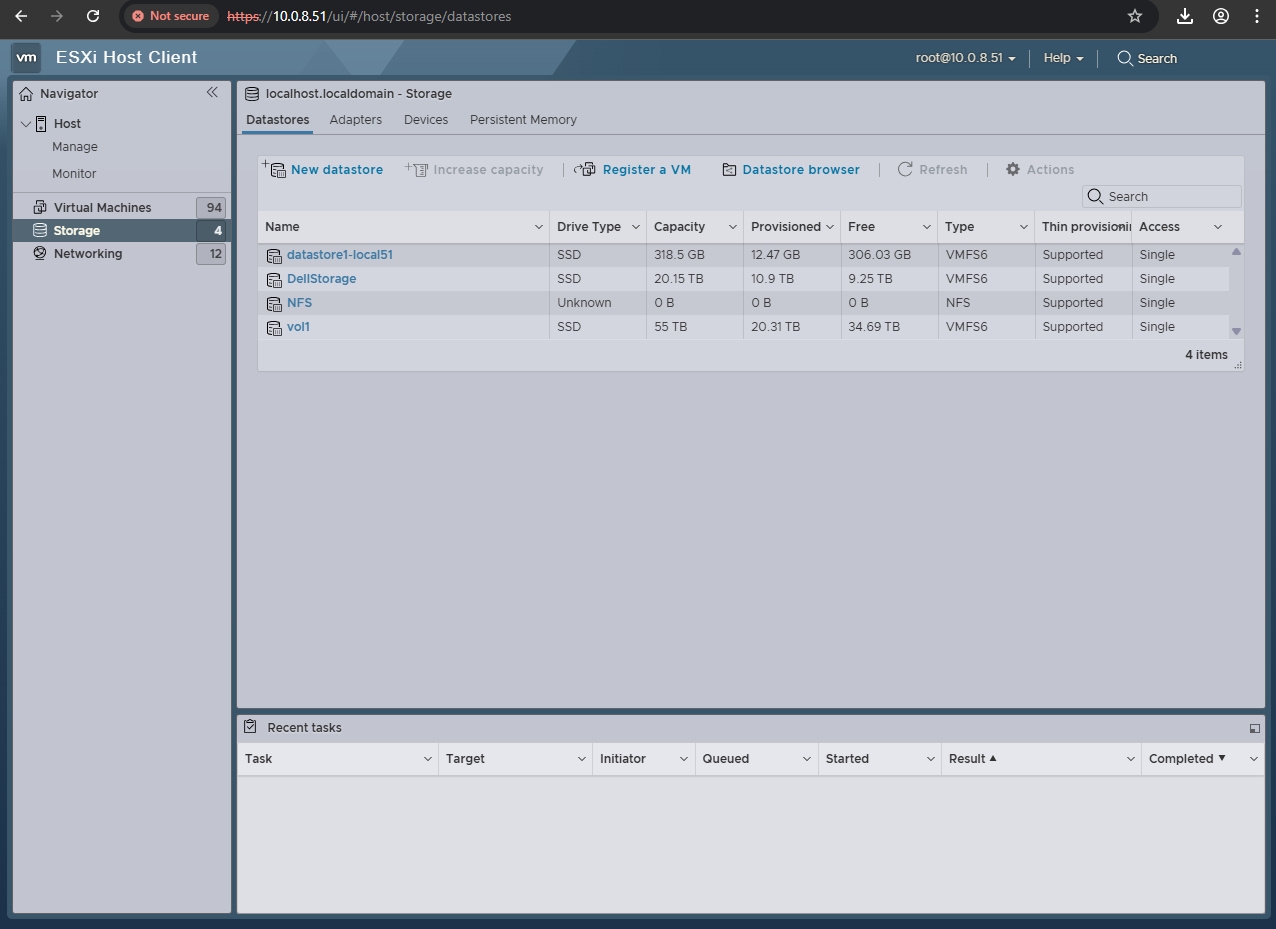Select Storage in the Navigator
The image size is (1276, 929).
77,231
